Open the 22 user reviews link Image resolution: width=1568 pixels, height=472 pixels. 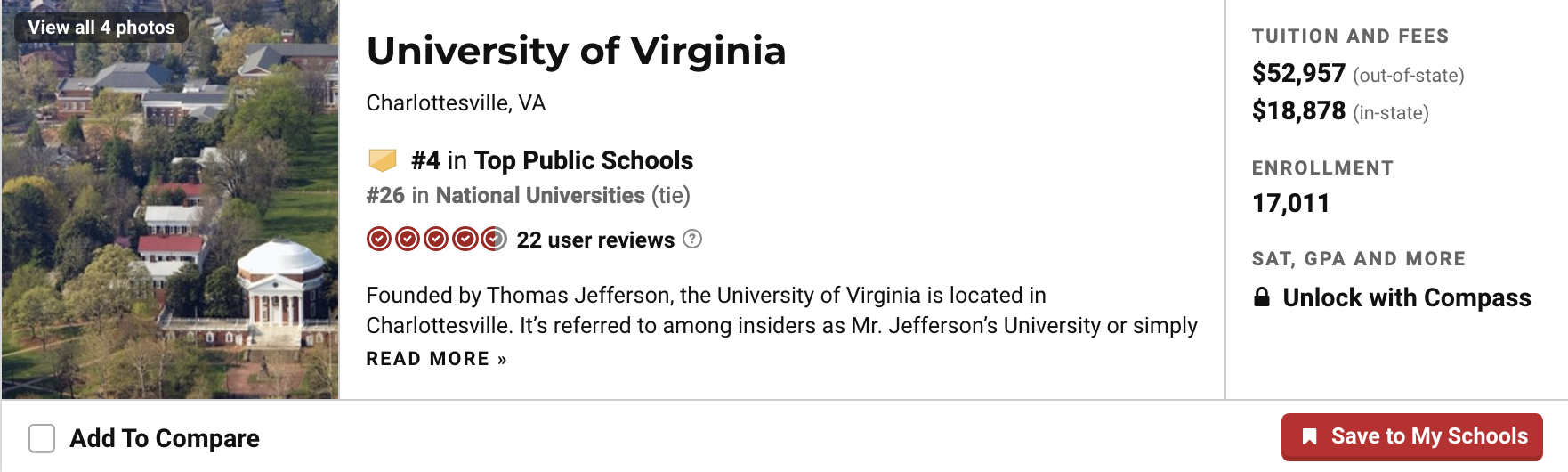[x=595, y=240]
